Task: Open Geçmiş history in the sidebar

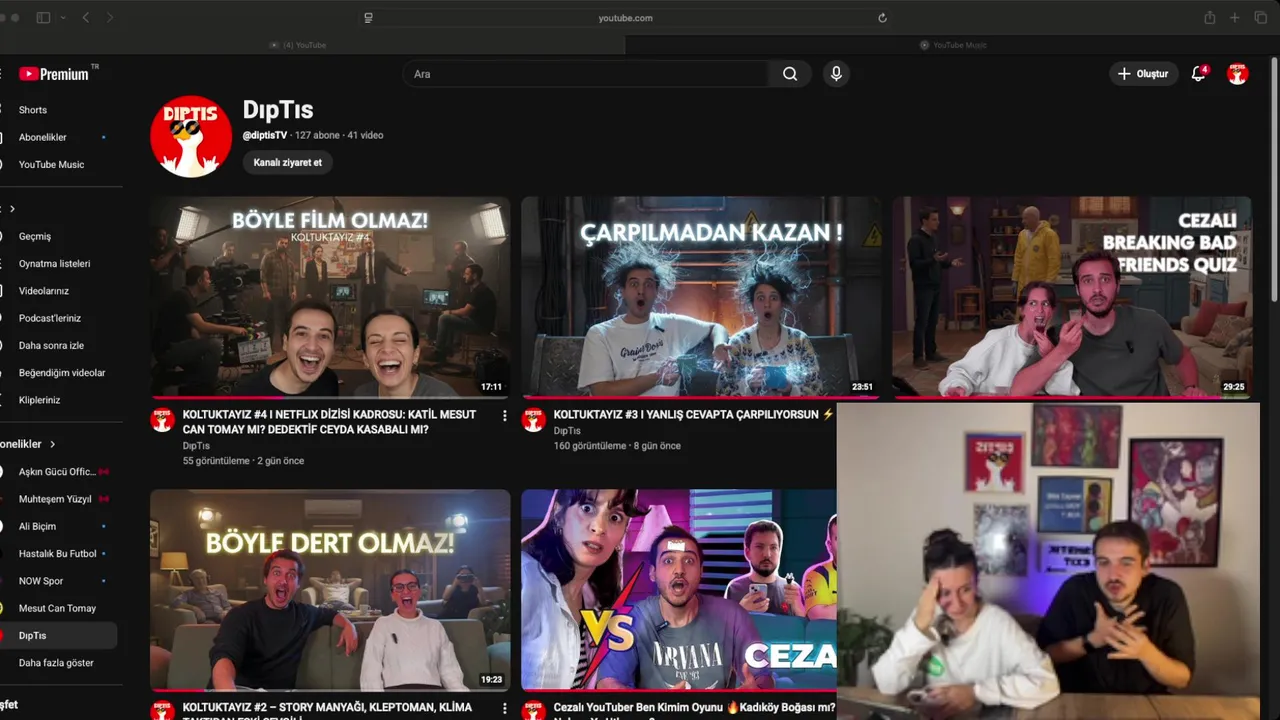Action: pos(35,236)
